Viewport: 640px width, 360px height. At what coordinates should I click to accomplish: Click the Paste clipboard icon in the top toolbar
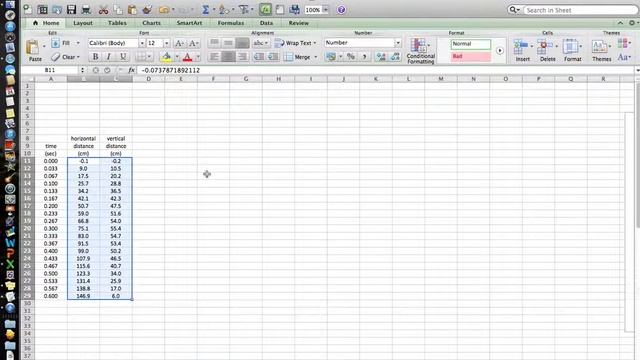[x=132, y=9]
